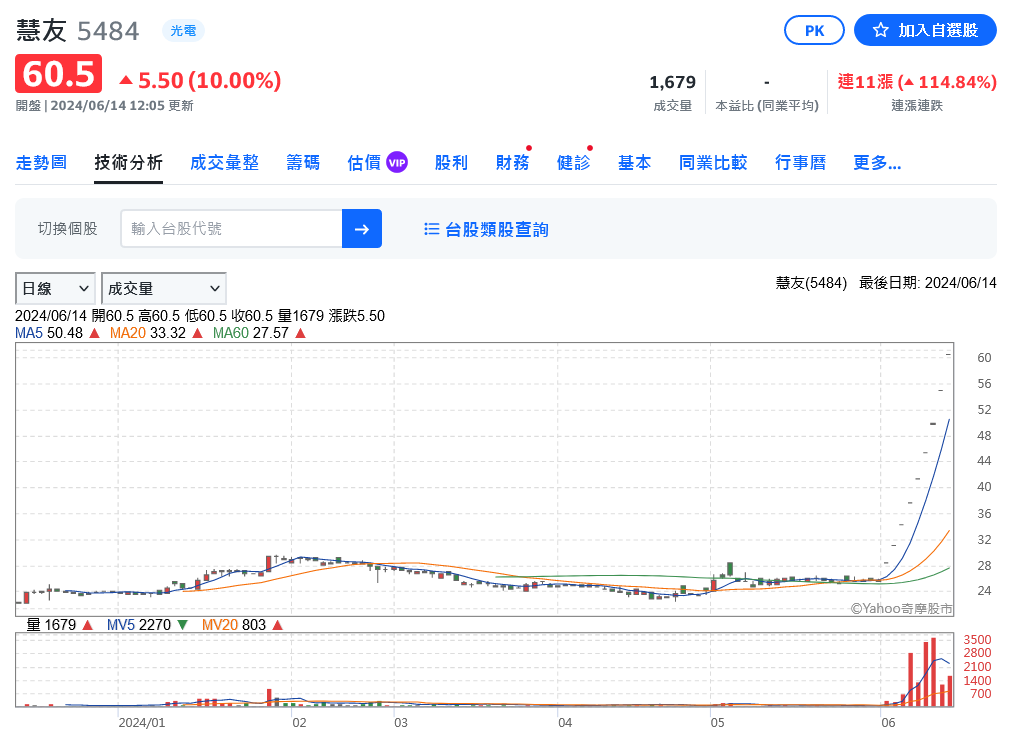Open the 成交量 indicator dropdown
Screen dimensions: 1014x734
point(164,288)
